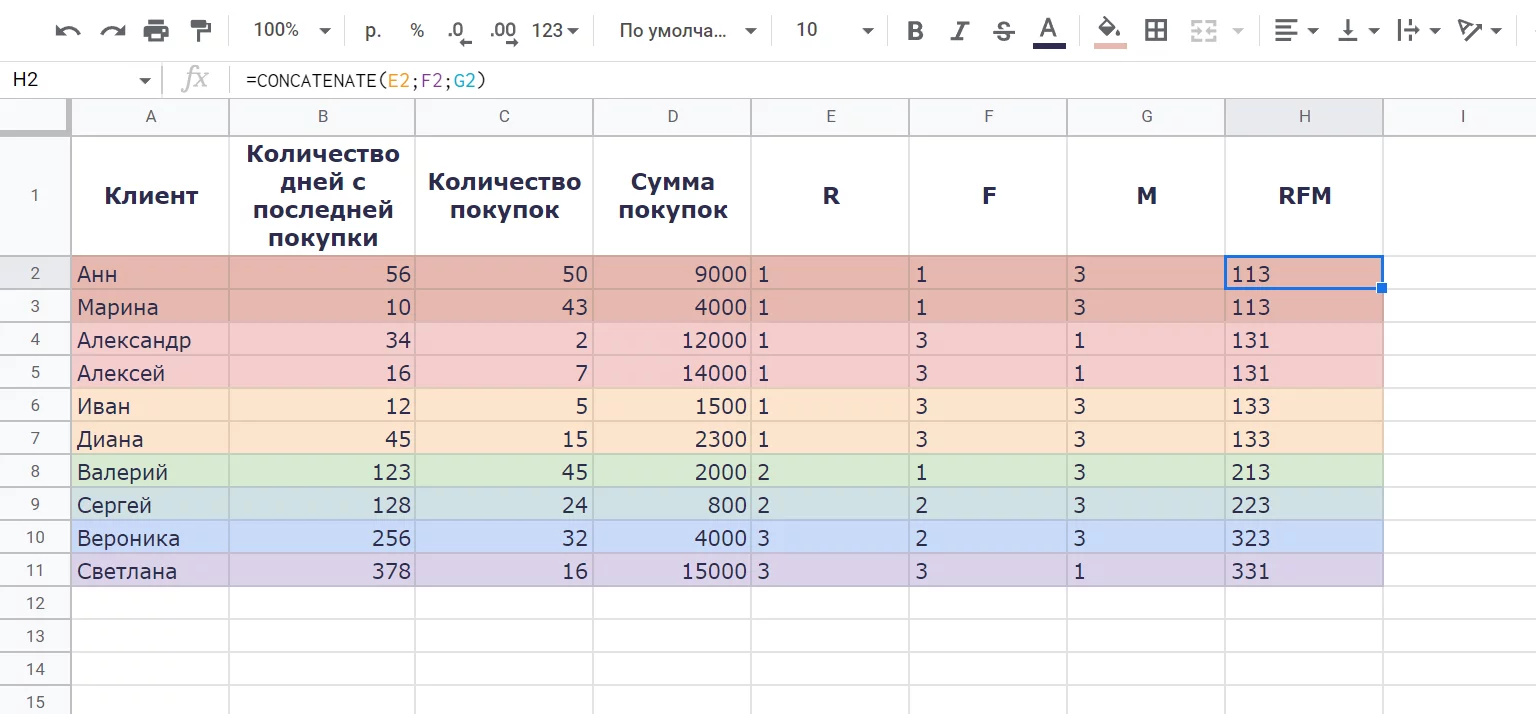Open the font family dropdown
This screenshot has height=714, width=1536.
tap(688, 31)
